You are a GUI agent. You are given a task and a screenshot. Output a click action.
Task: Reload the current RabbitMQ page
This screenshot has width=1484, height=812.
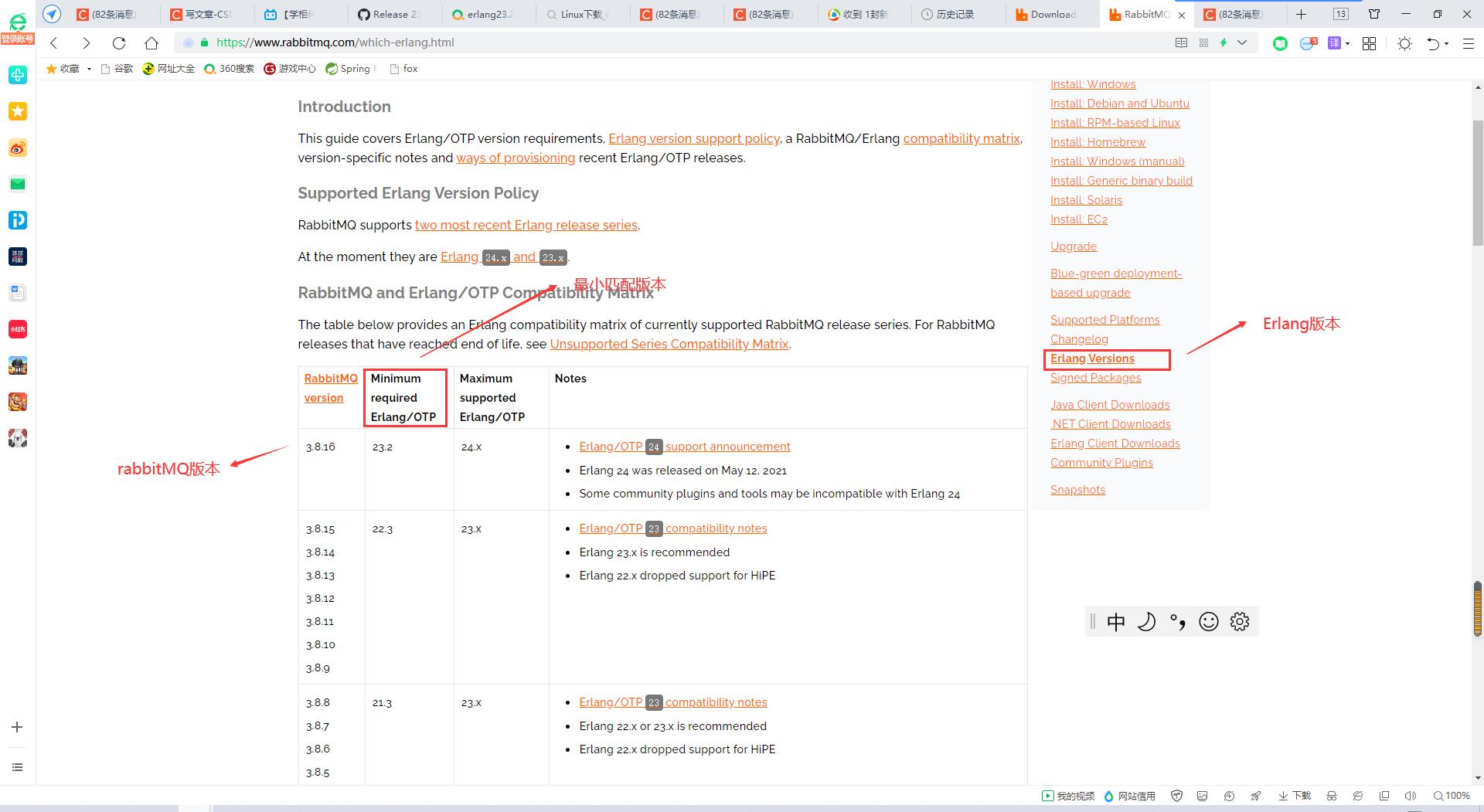click(119, 43)
